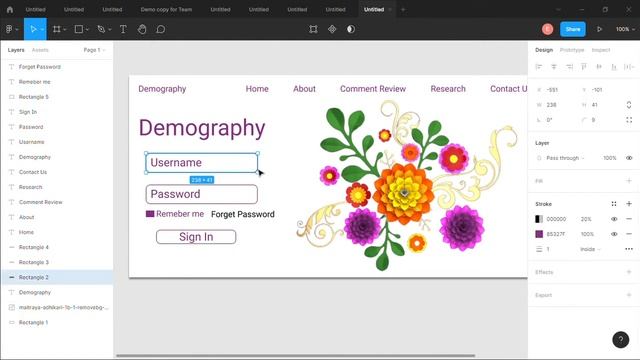The height and width of the screenshot is (360, 640).
Task: Open the Page 1 dropdown
Action: coord(94,50)
